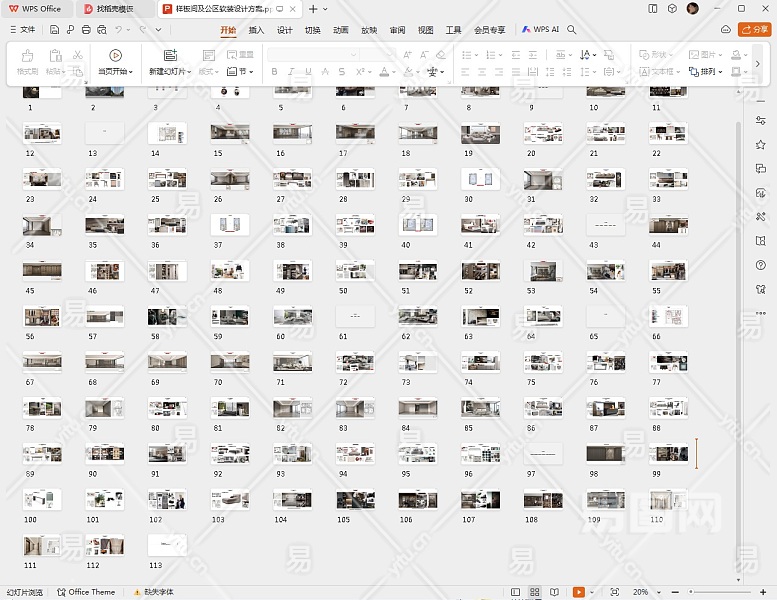Click the help question mark in right sidebar
The width and height of the screenshot is (777, 600).
761,265
